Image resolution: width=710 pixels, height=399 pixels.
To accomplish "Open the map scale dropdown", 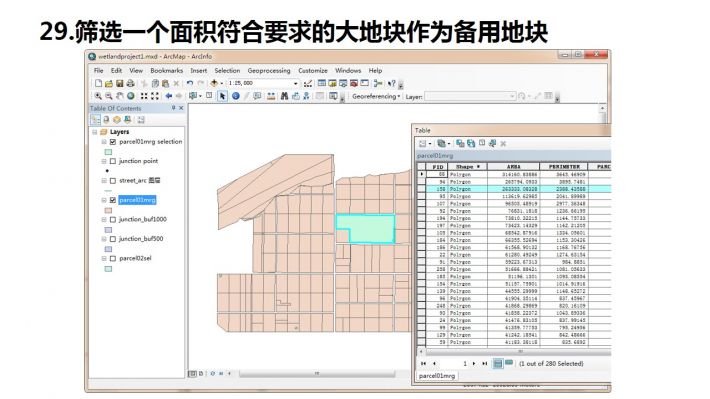I will (296, 83).
